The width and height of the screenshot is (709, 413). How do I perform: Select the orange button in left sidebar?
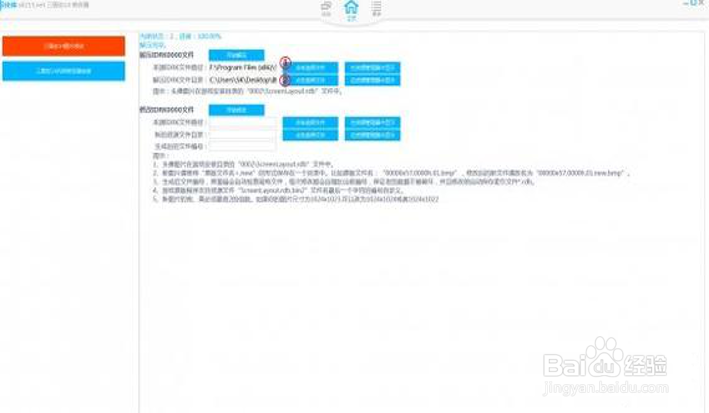(x=64, y=46)
